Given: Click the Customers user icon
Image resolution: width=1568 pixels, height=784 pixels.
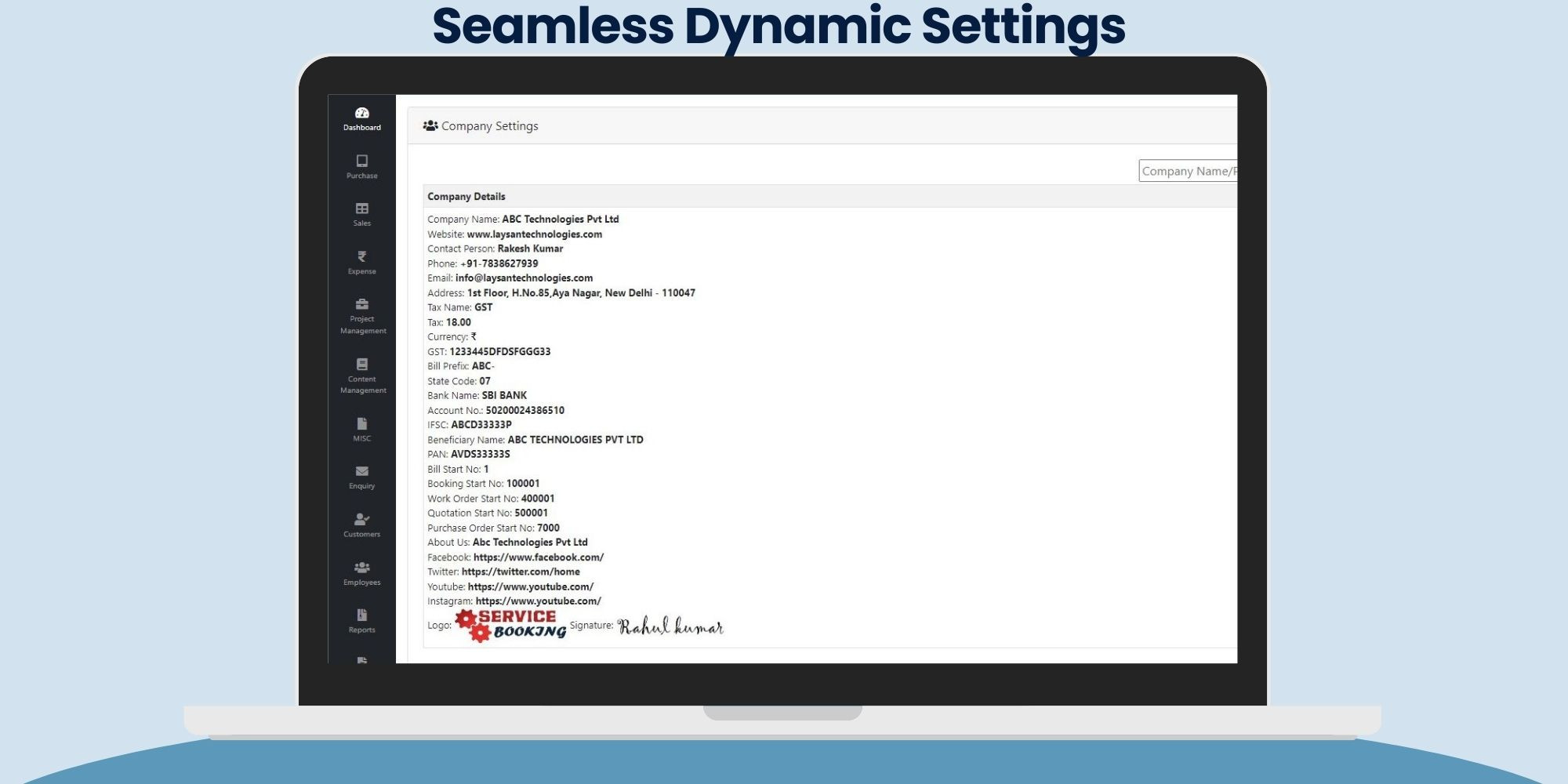Looking at the screenshot, I should (361, 519).
